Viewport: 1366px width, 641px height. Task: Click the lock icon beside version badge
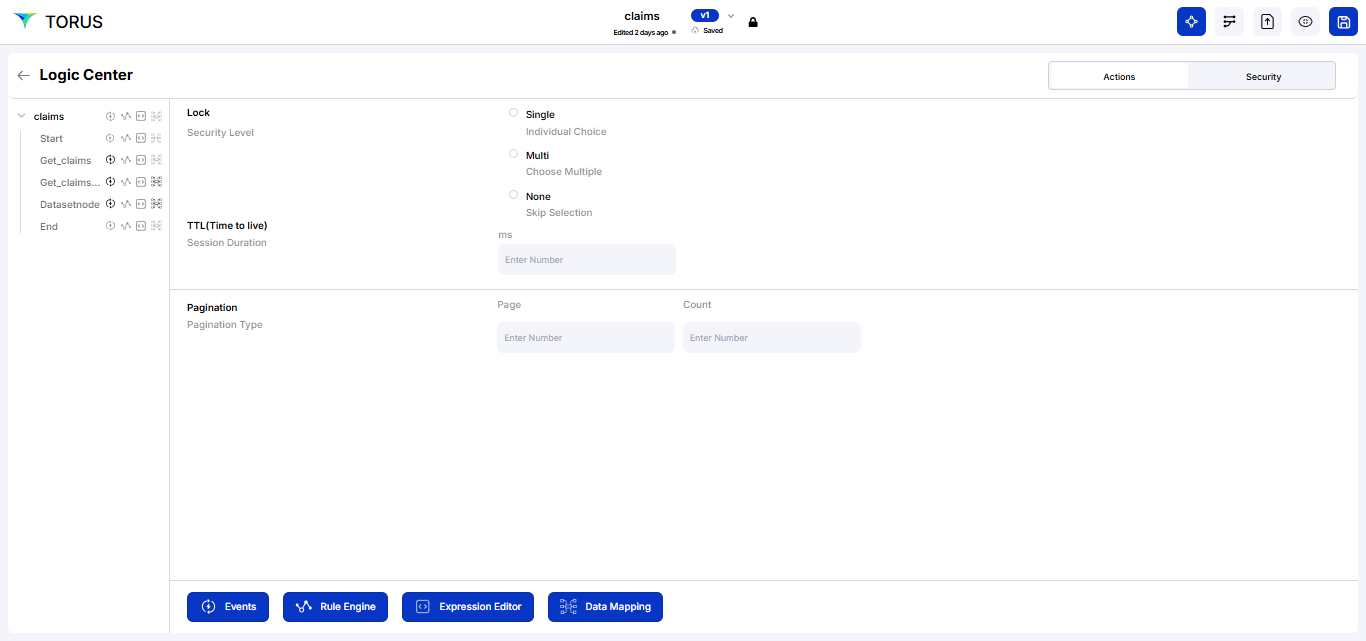(x=753, y=22)
